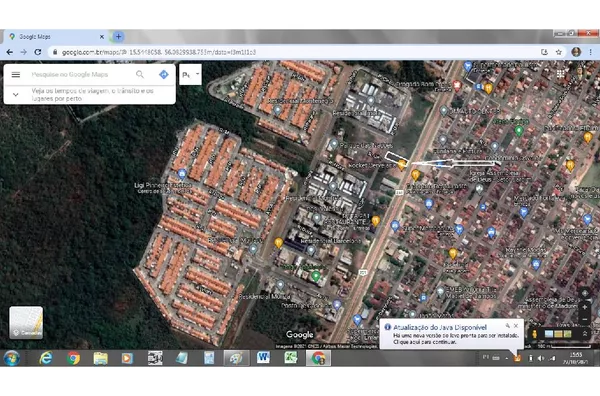Screen dimensions: 600x396
Task: Click the red pin near top of highway
Action: 457,86
